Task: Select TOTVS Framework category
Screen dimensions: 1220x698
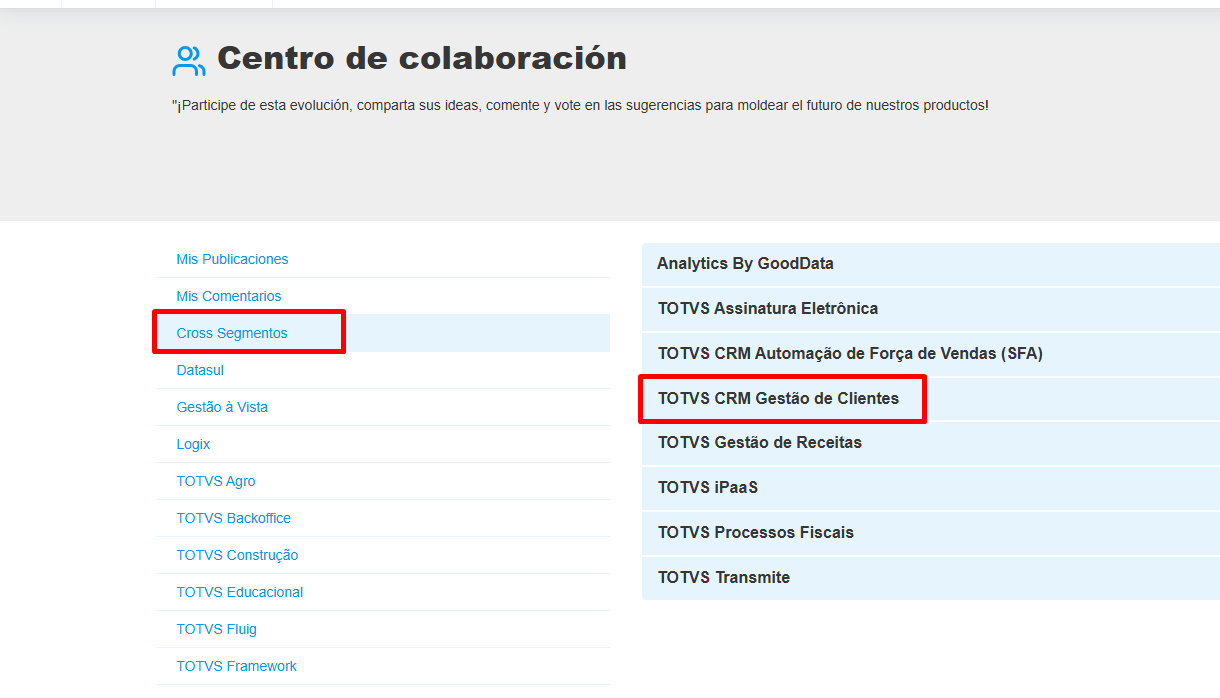Action: [237, 666]
